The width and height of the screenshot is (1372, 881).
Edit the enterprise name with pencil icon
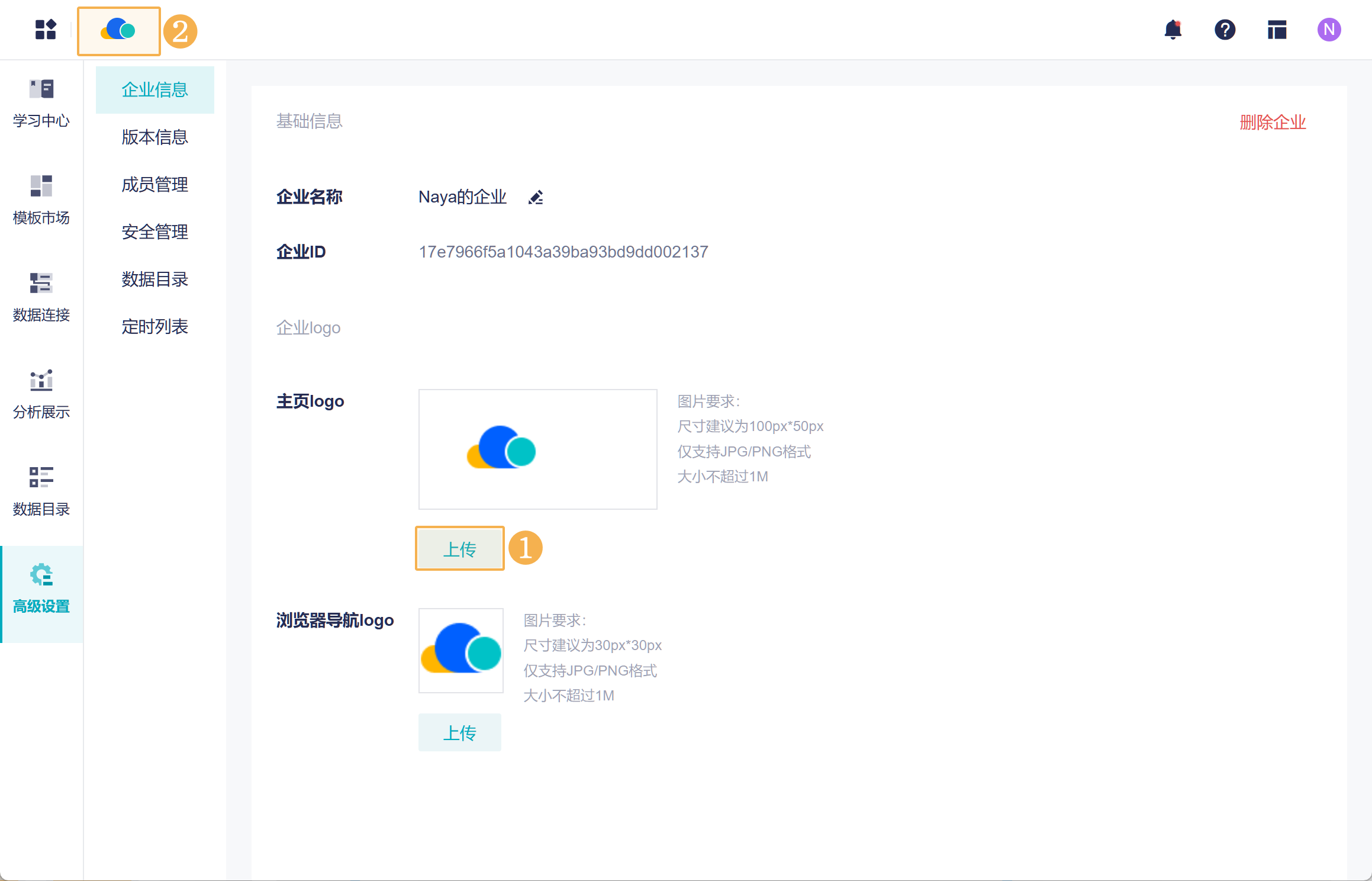pyautogui.click(x=536, y=197)
